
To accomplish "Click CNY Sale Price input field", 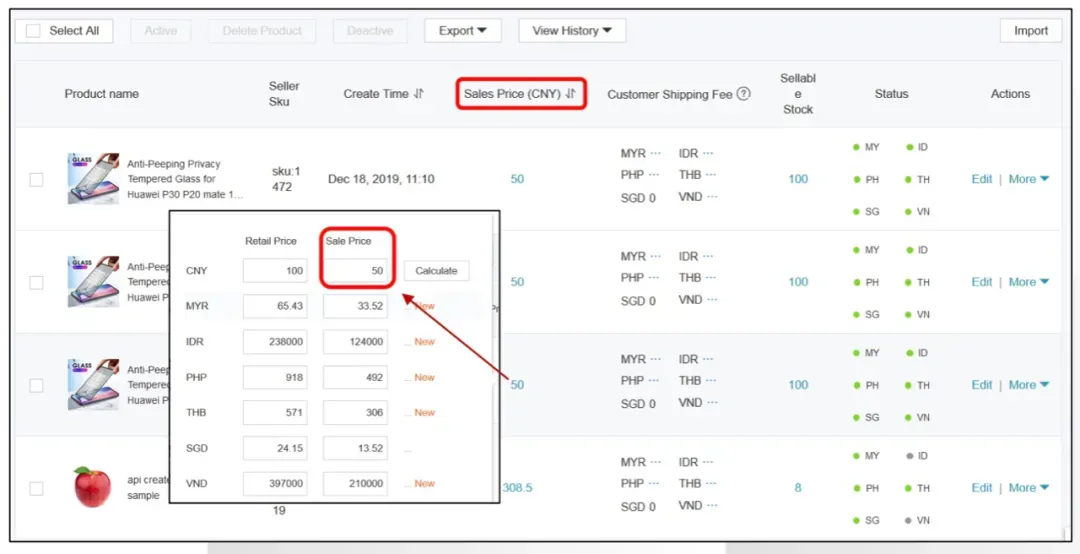I will point(355,271).
